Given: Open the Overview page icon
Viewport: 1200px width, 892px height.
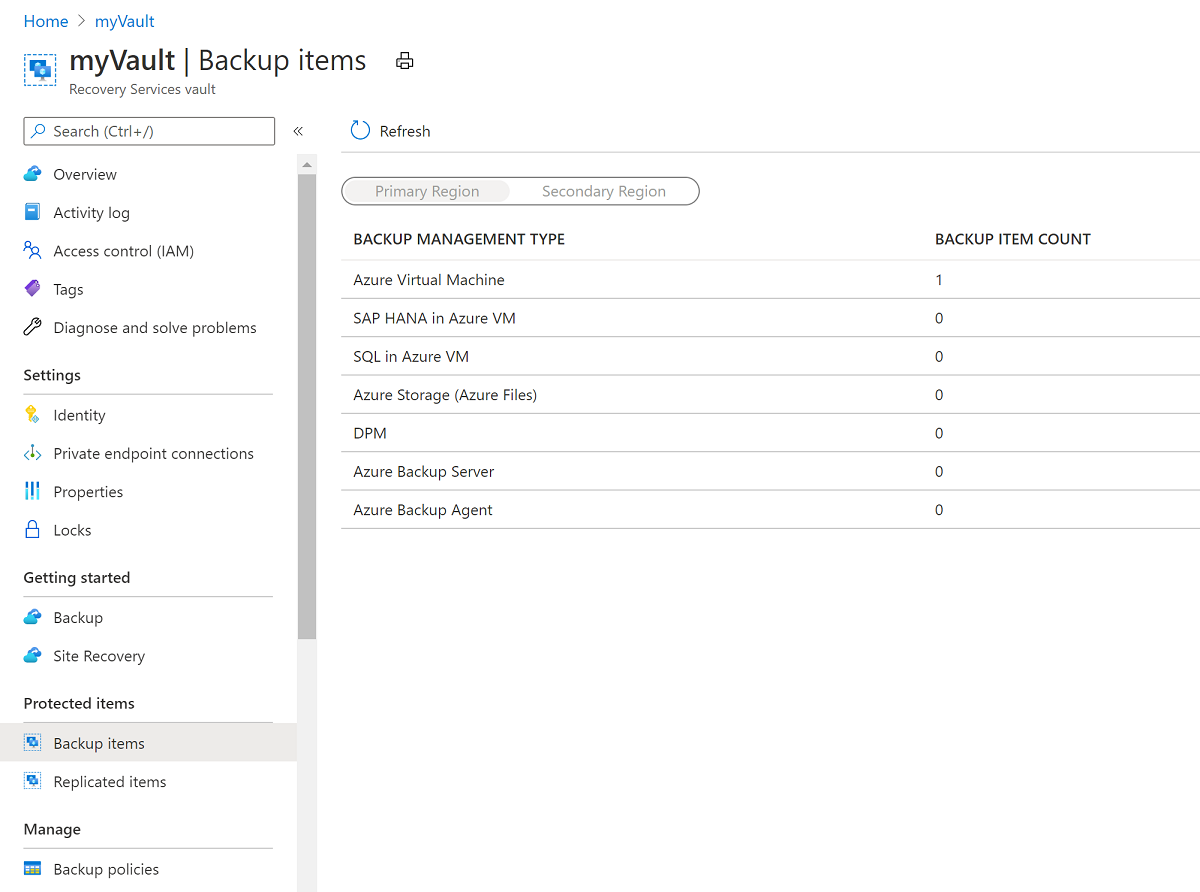Looking at the screenshot, I should click(33, 173).
